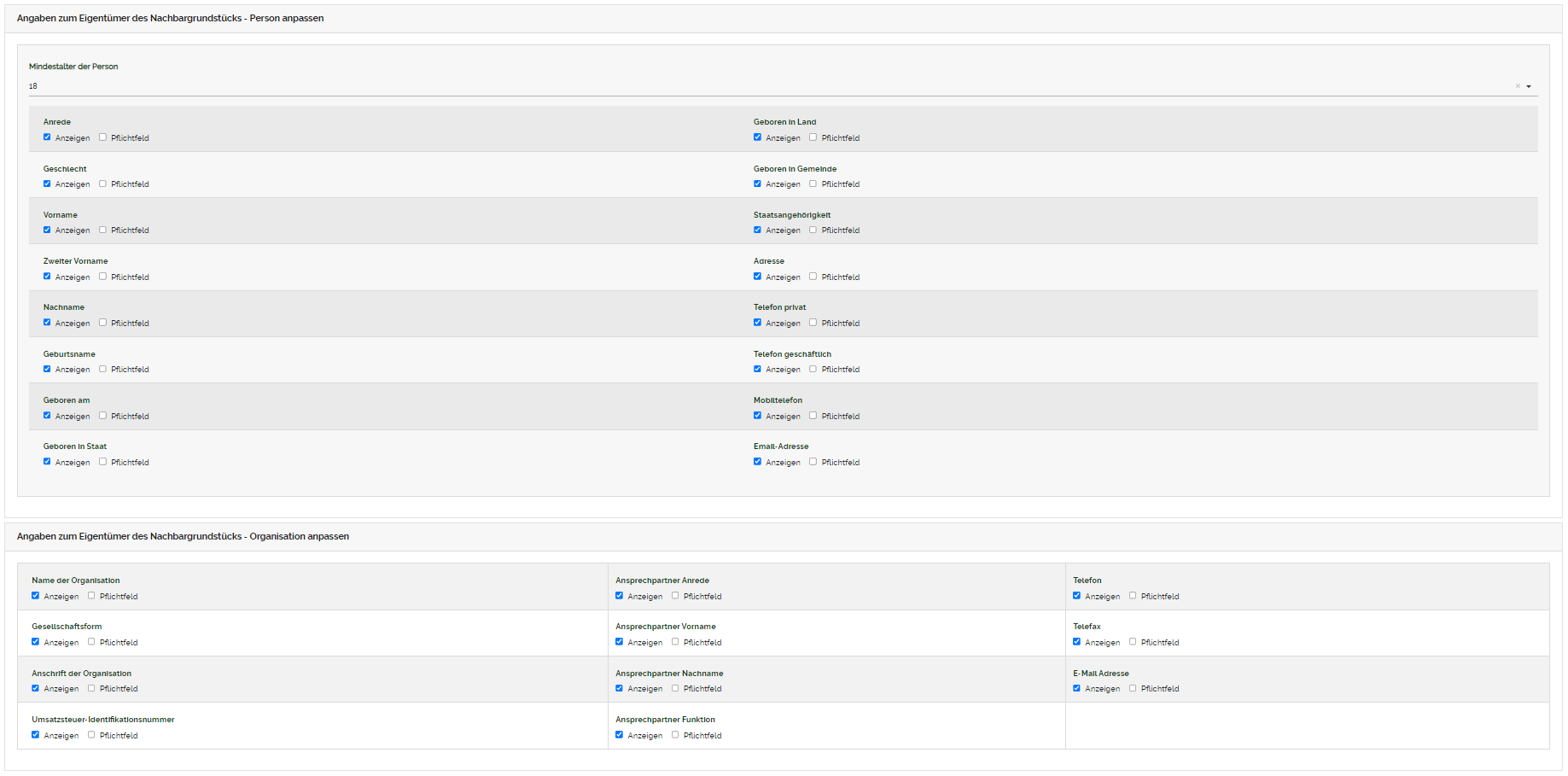
Task: Disable Anzeigen for Zweiter Vorname
Action: [x=47, y=277]
